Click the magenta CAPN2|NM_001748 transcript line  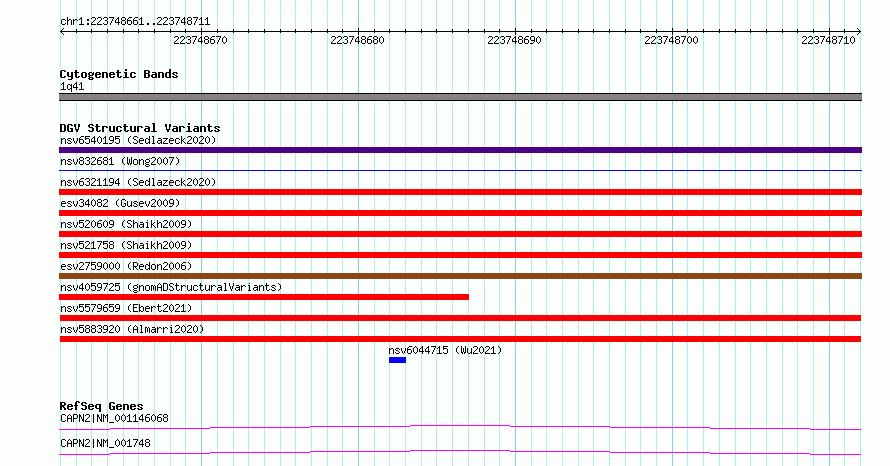coord(460,452)
